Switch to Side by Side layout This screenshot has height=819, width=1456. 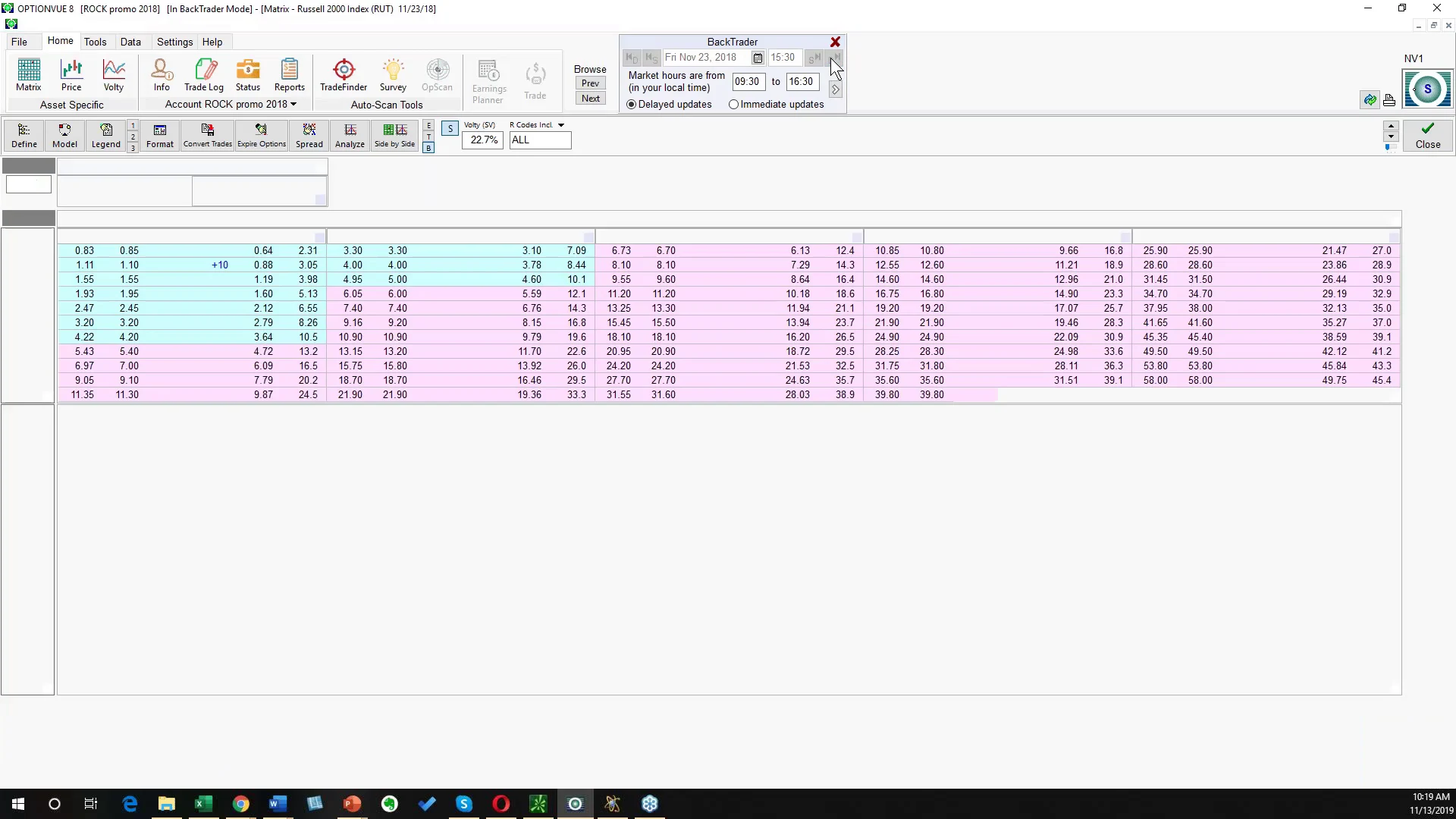(x=395, y=136)
